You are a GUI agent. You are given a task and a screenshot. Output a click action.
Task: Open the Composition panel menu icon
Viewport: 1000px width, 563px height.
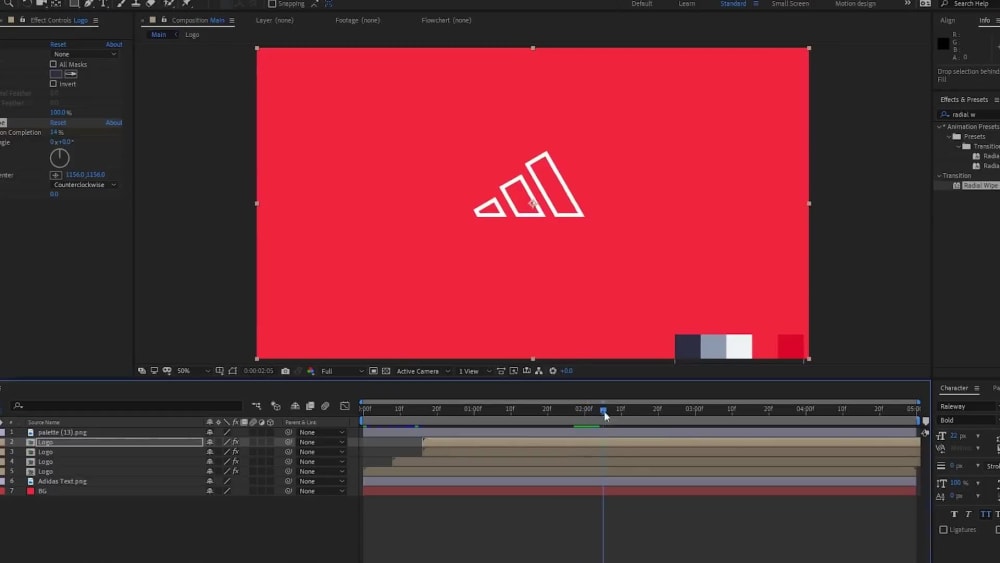pos(232,20)
